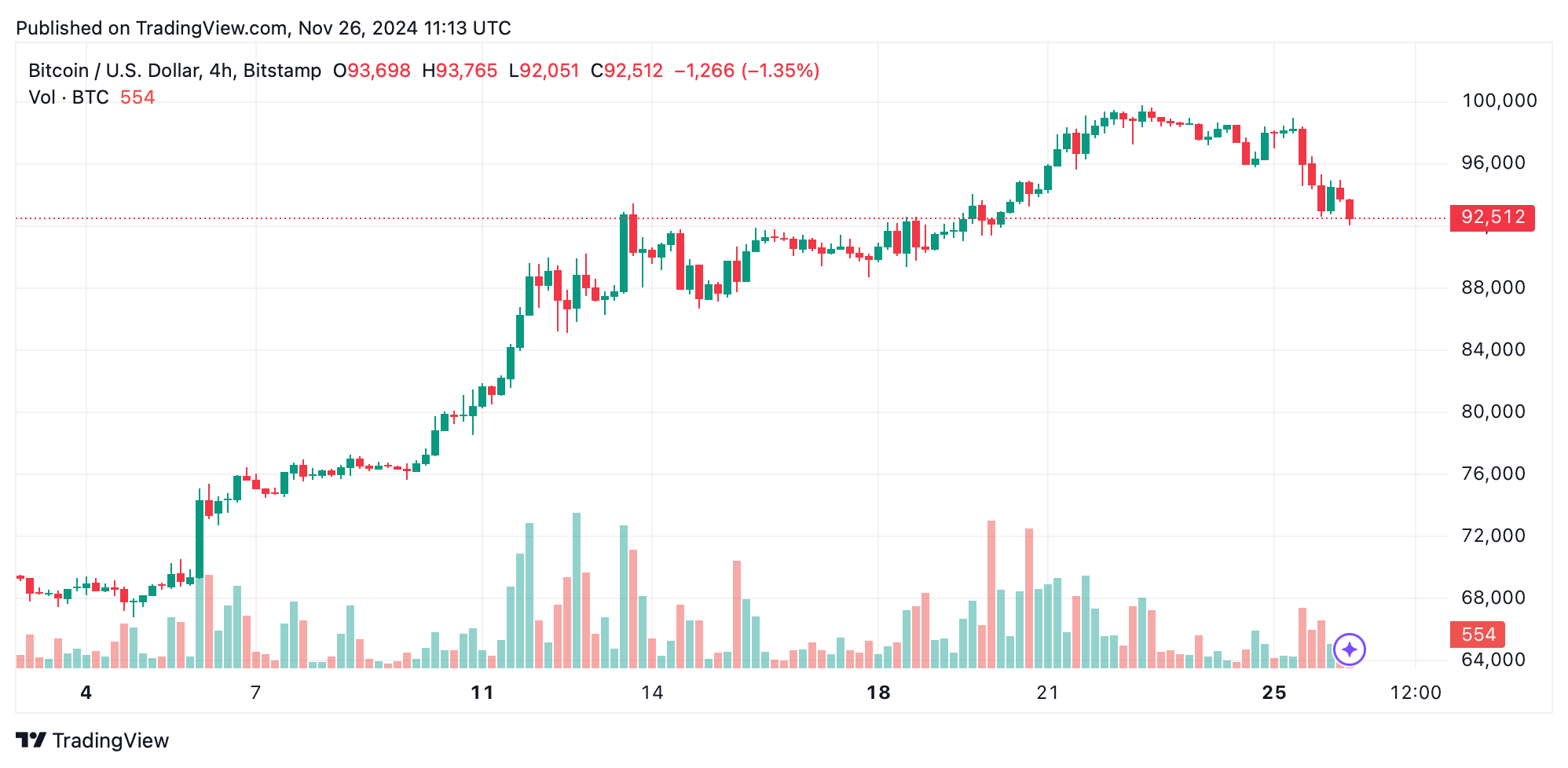Click the 64,000 price axis label

point(1493,660)
